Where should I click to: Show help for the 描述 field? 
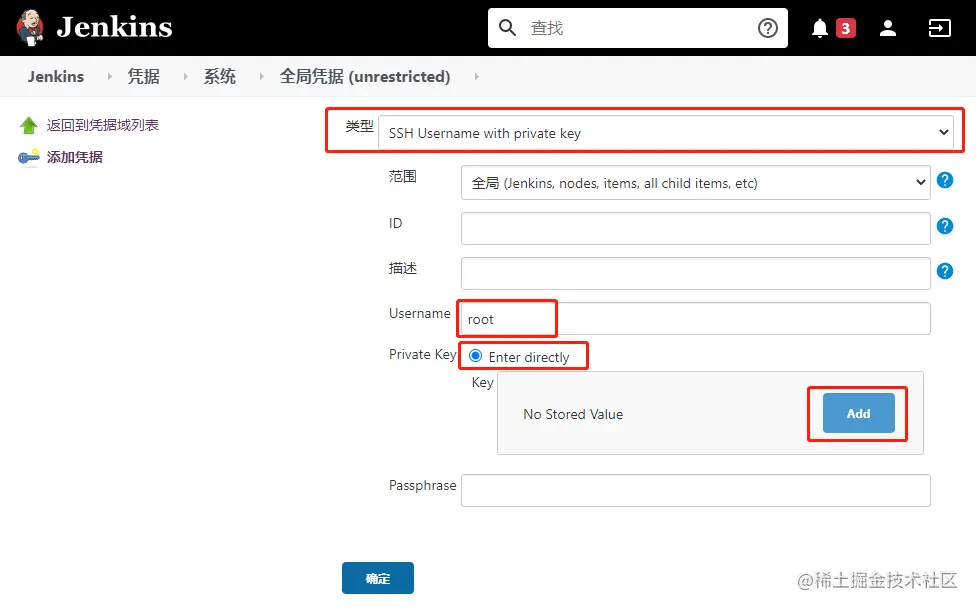pyautogui.click(x=944, y=271)
